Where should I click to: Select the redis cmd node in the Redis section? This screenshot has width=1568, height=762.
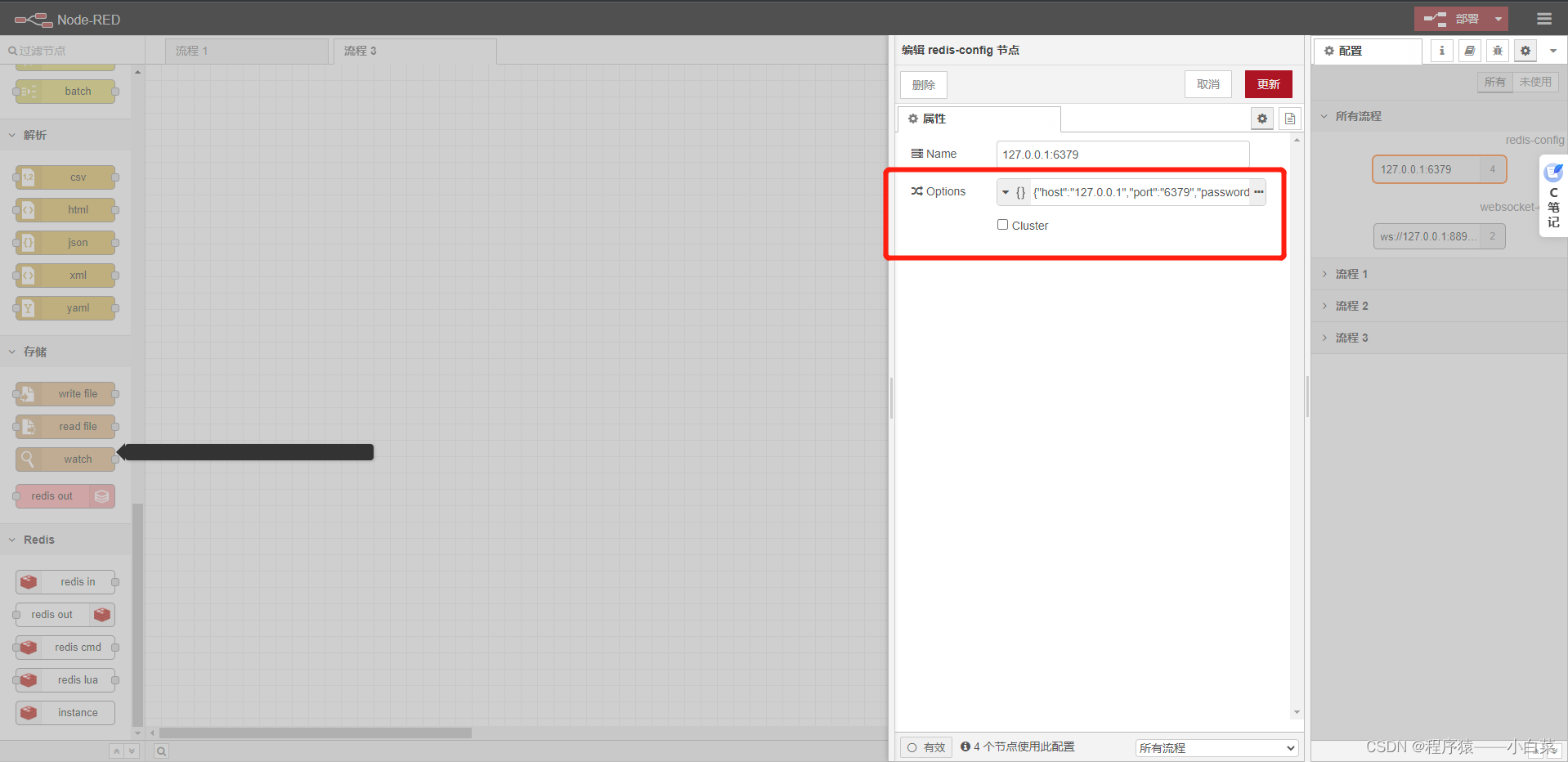click(x=65, y=647)
